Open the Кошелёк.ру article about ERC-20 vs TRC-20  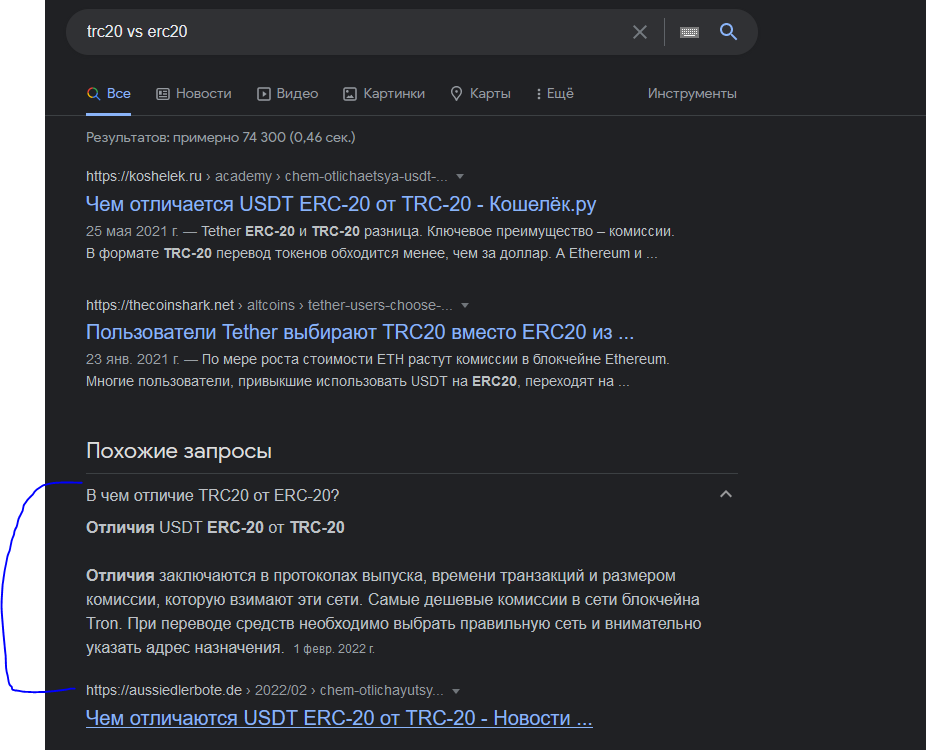[x=340, y=204]
